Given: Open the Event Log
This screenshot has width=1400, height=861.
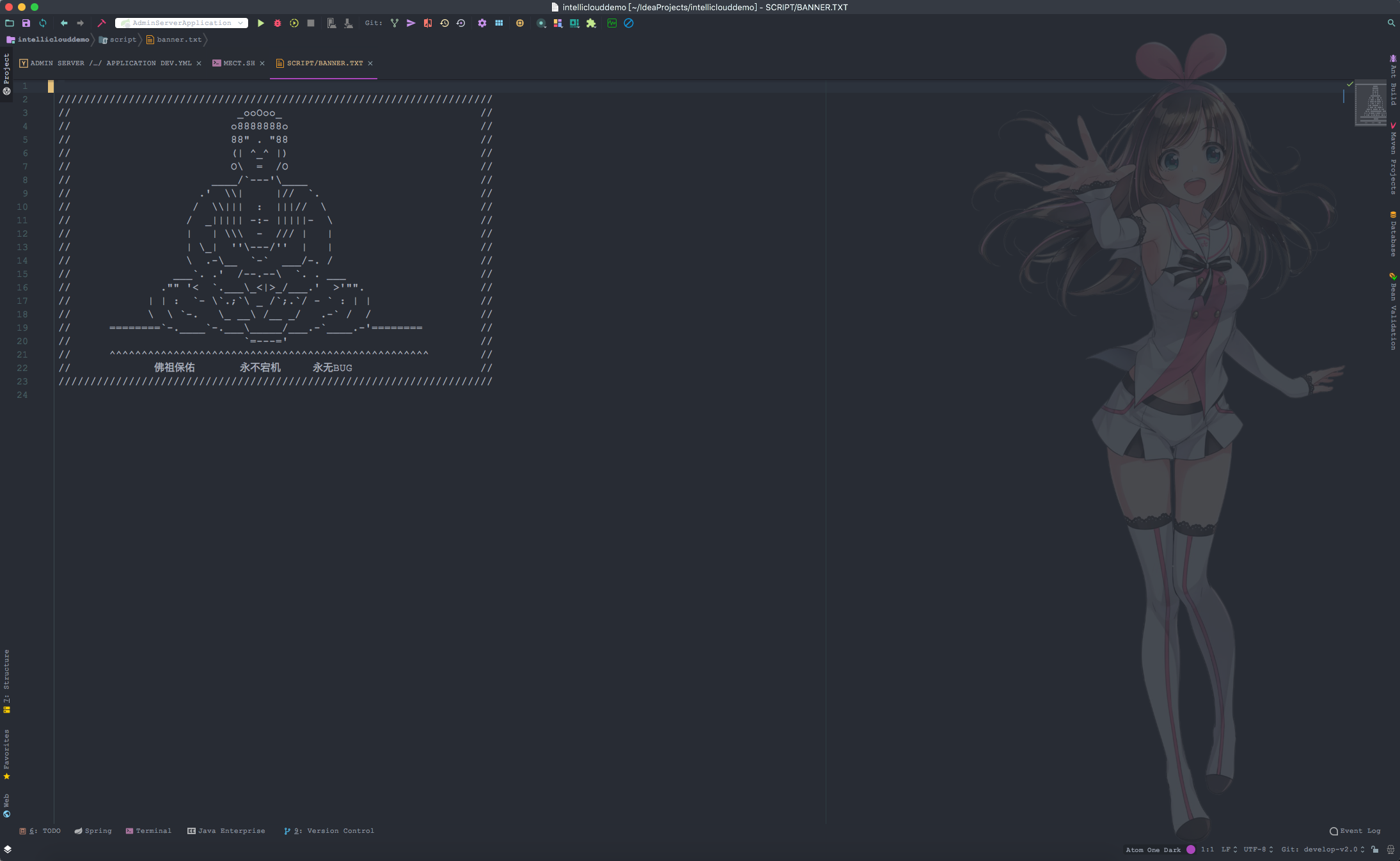Looking at the screenshot, I should coord(1355,831).
